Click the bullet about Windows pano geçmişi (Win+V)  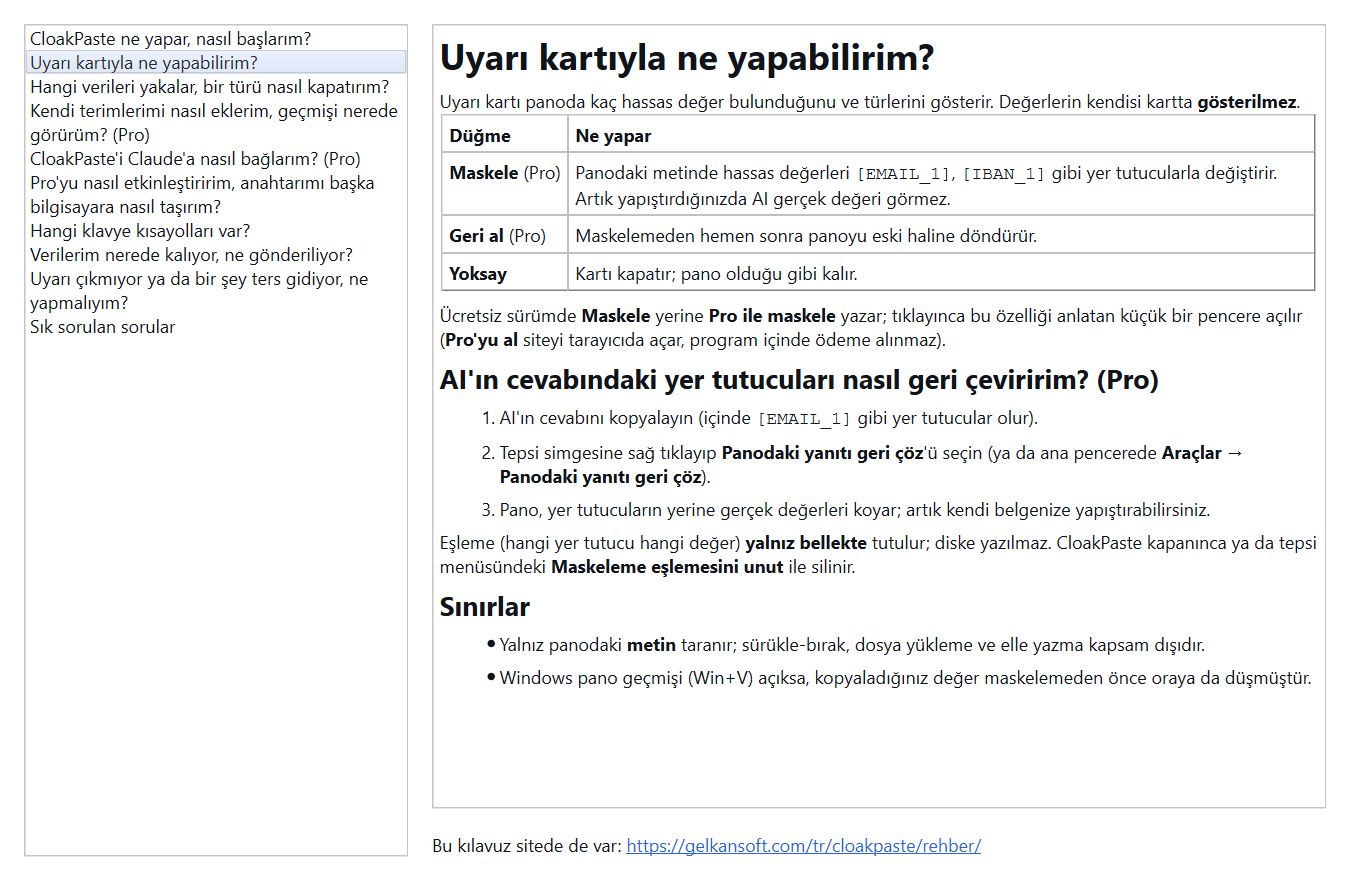click(905, 678)
